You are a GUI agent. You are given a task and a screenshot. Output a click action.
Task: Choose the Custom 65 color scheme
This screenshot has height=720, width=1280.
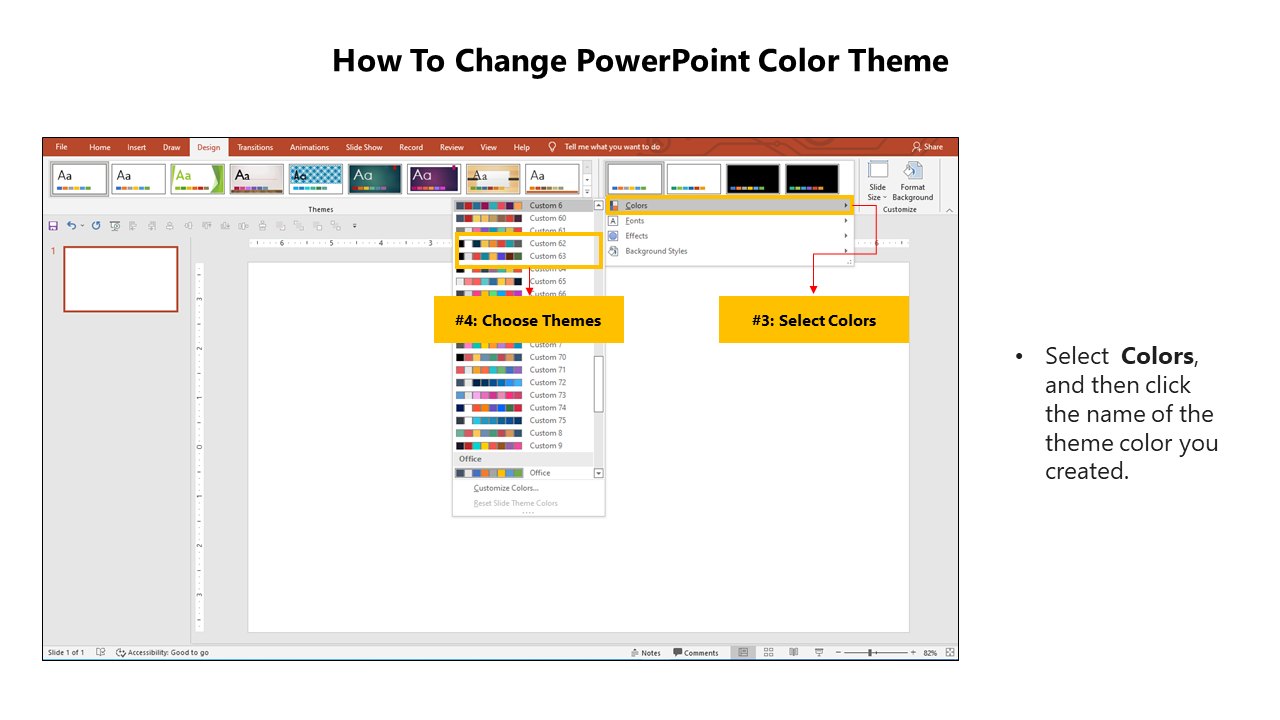(x=523, y=282)
